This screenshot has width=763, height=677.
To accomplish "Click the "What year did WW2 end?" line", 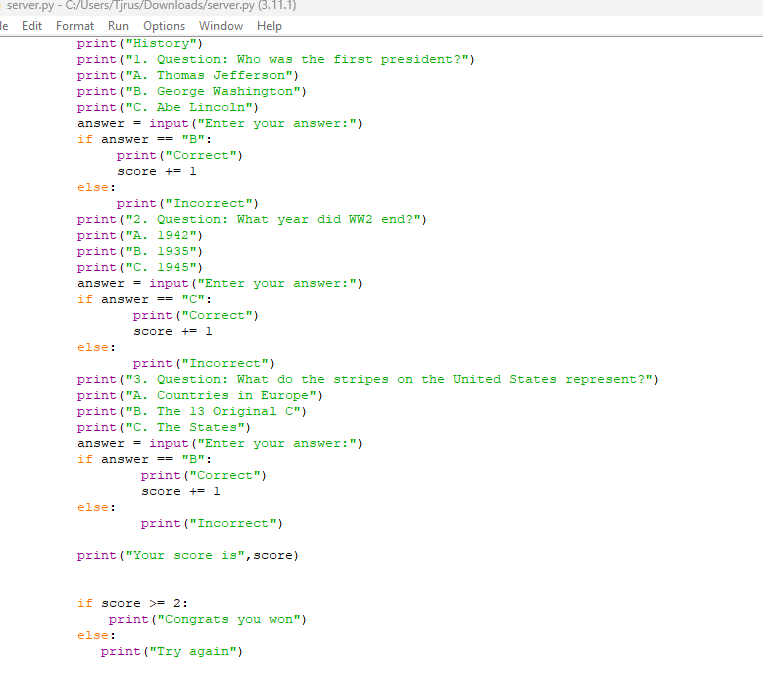I will point(252,219).
